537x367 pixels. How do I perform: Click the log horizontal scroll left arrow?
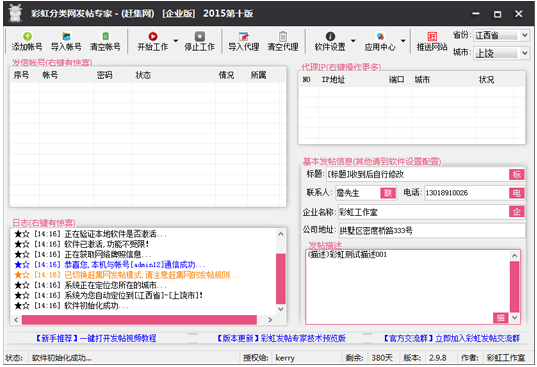(x=16, y=320)
